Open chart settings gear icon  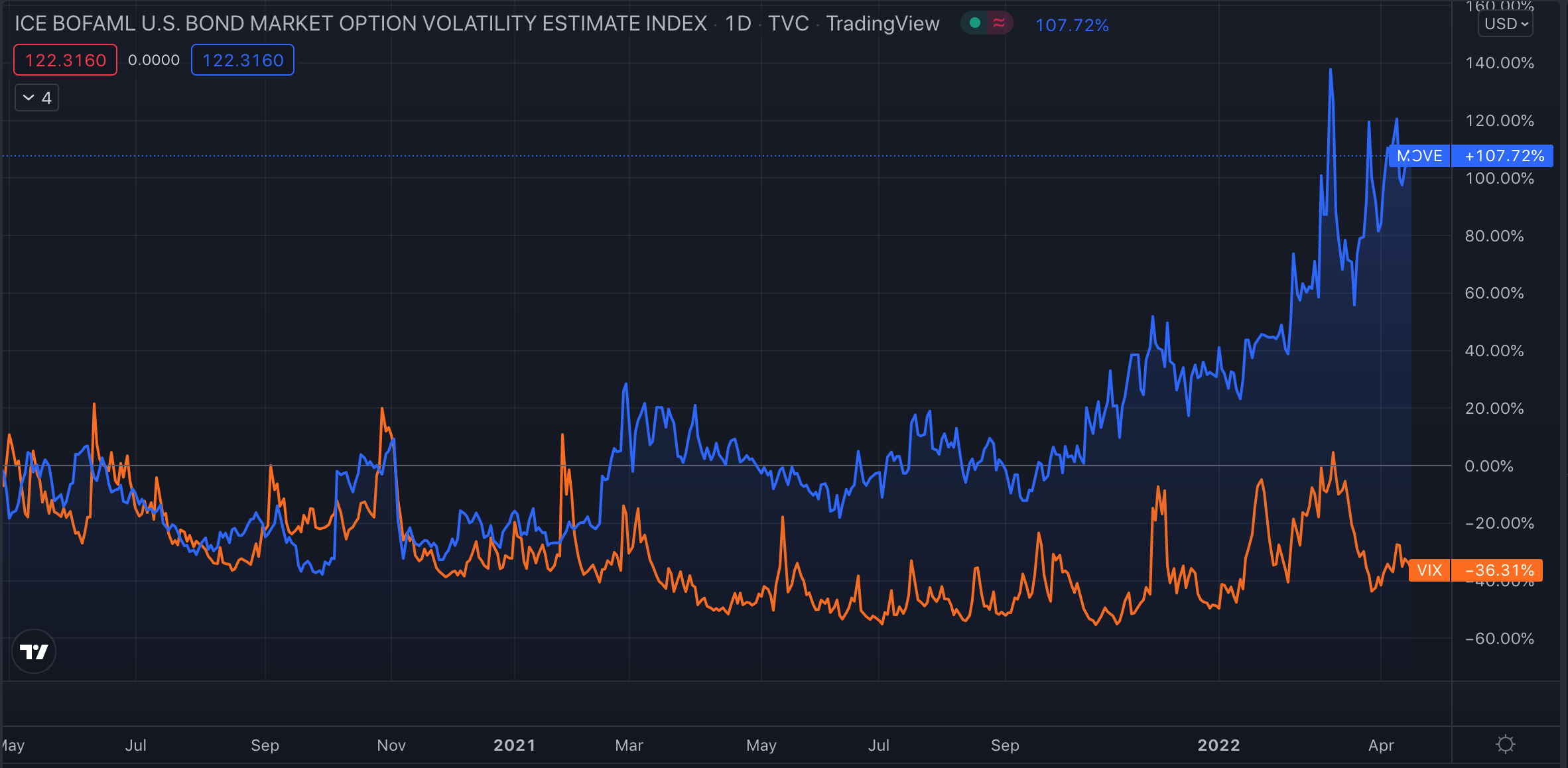(1506, 744)
